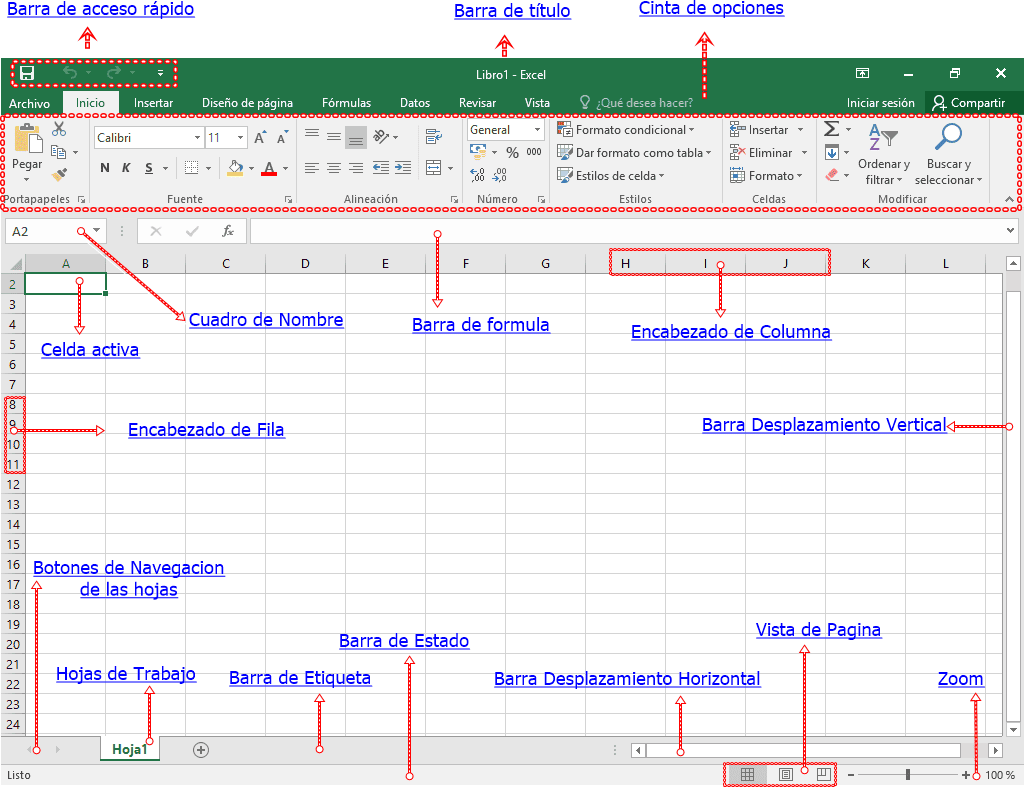Open the Vista tab

[x=537, y=102]
